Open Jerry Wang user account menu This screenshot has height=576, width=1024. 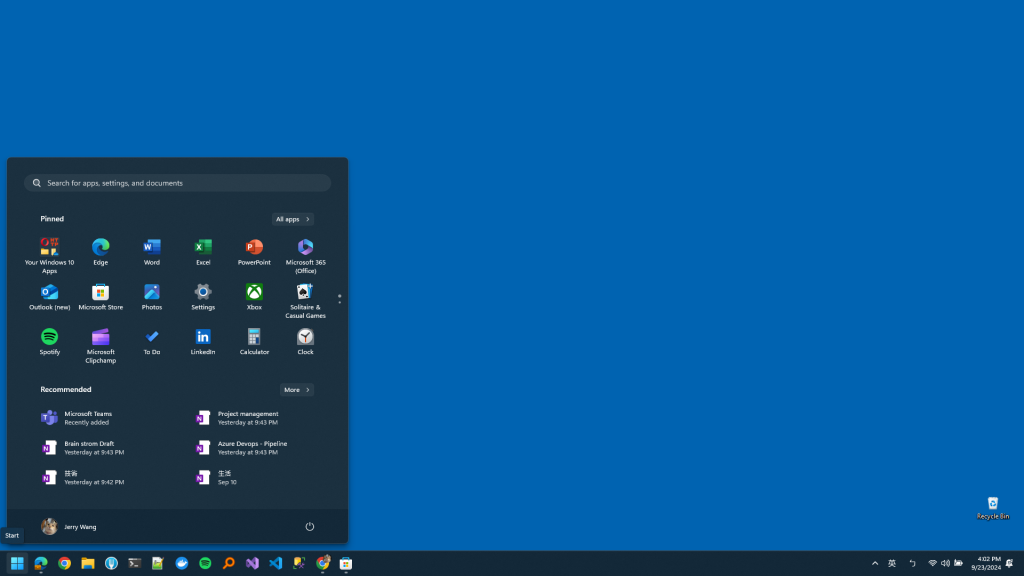69,526
